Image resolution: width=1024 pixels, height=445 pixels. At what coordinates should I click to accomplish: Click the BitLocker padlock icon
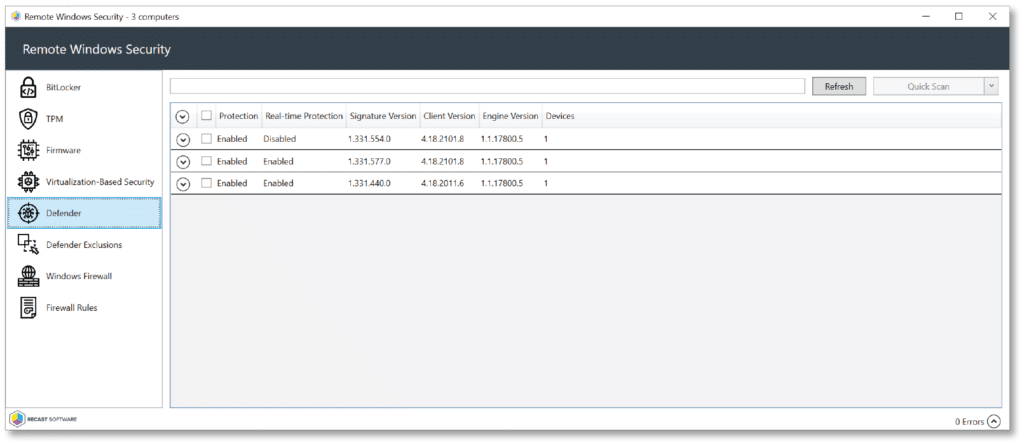click(x=28, y=87)
